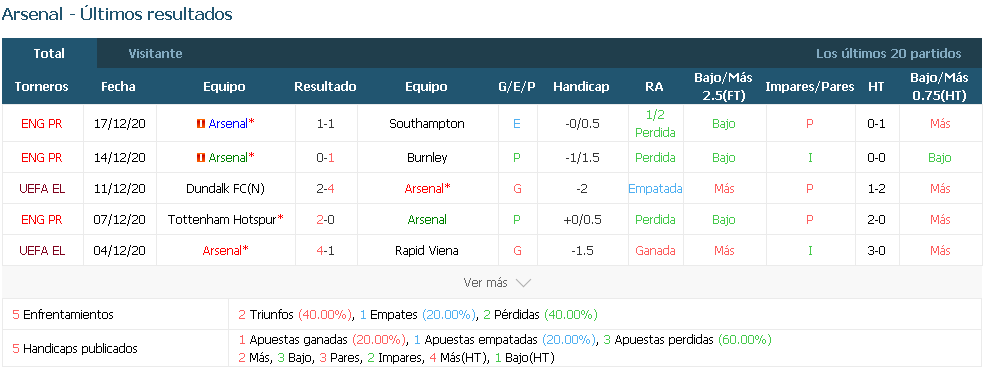Open the Rapid Viena team link
Screen dimensions: 991x378
pyautogui.click(x=427, y=250)
